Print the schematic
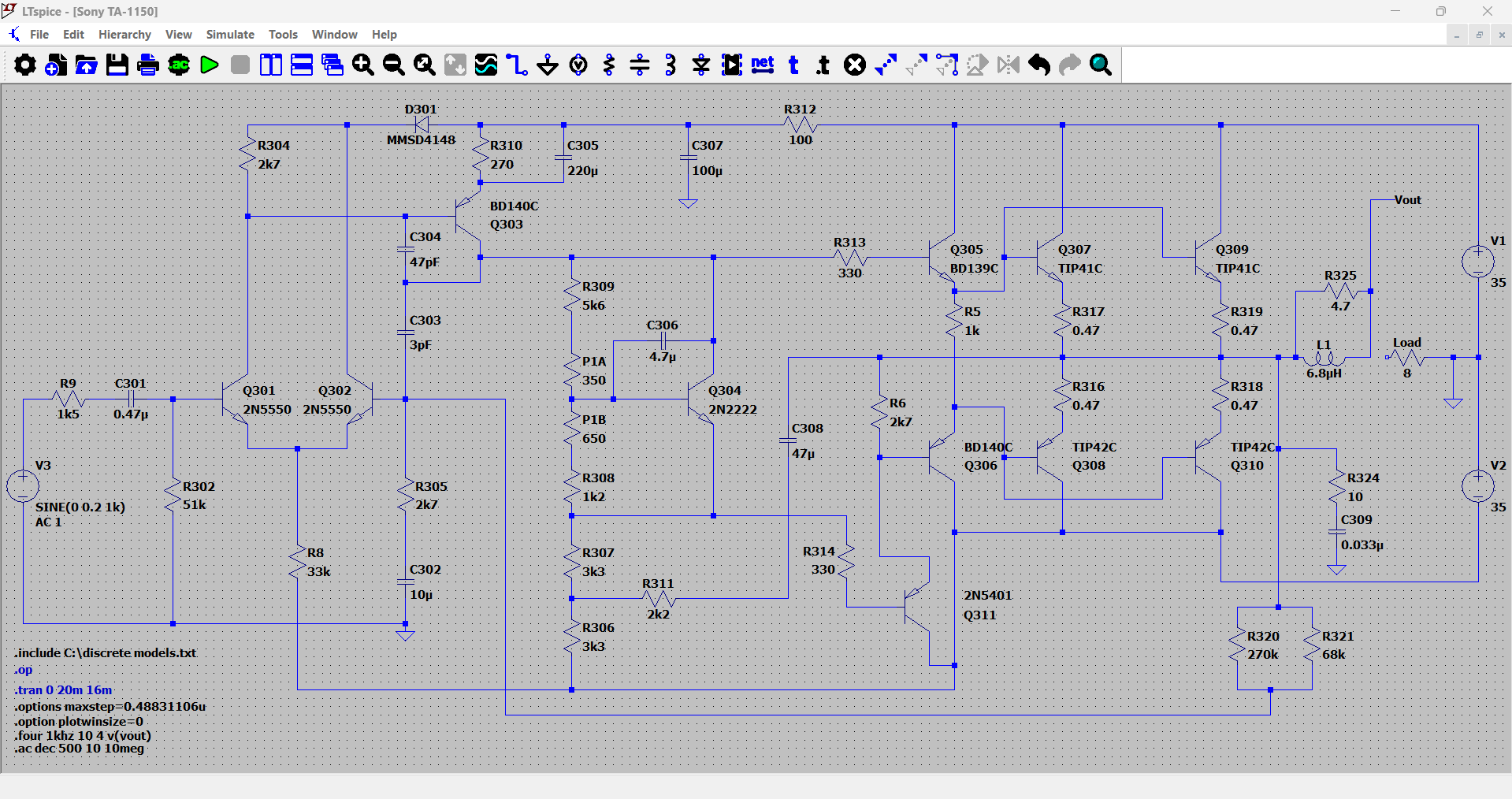Image resolution: width=1512 pixels, height=799 pixels. click(148, 65)
